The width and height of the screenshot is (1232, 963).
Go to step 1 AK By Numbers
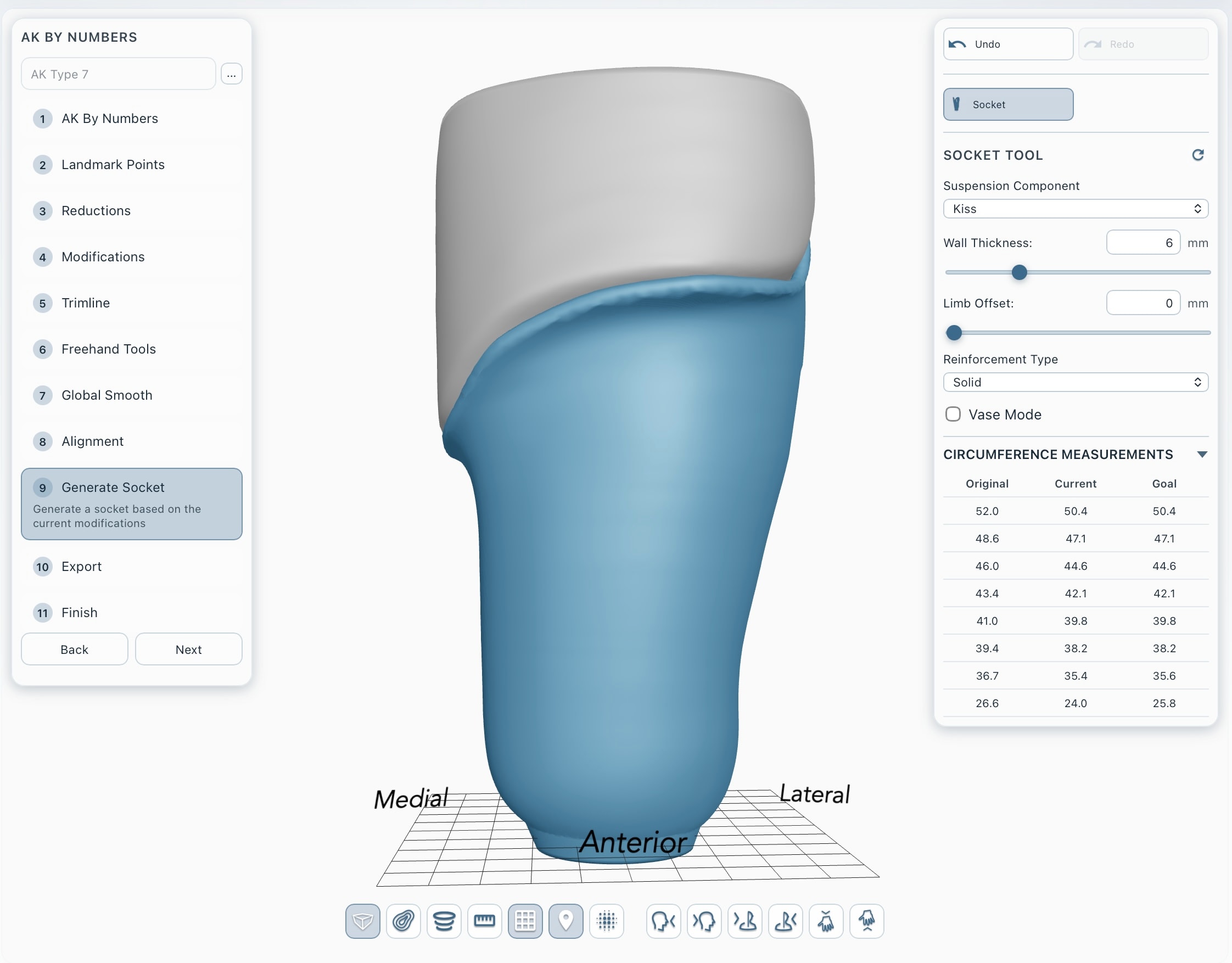[131, 119]
